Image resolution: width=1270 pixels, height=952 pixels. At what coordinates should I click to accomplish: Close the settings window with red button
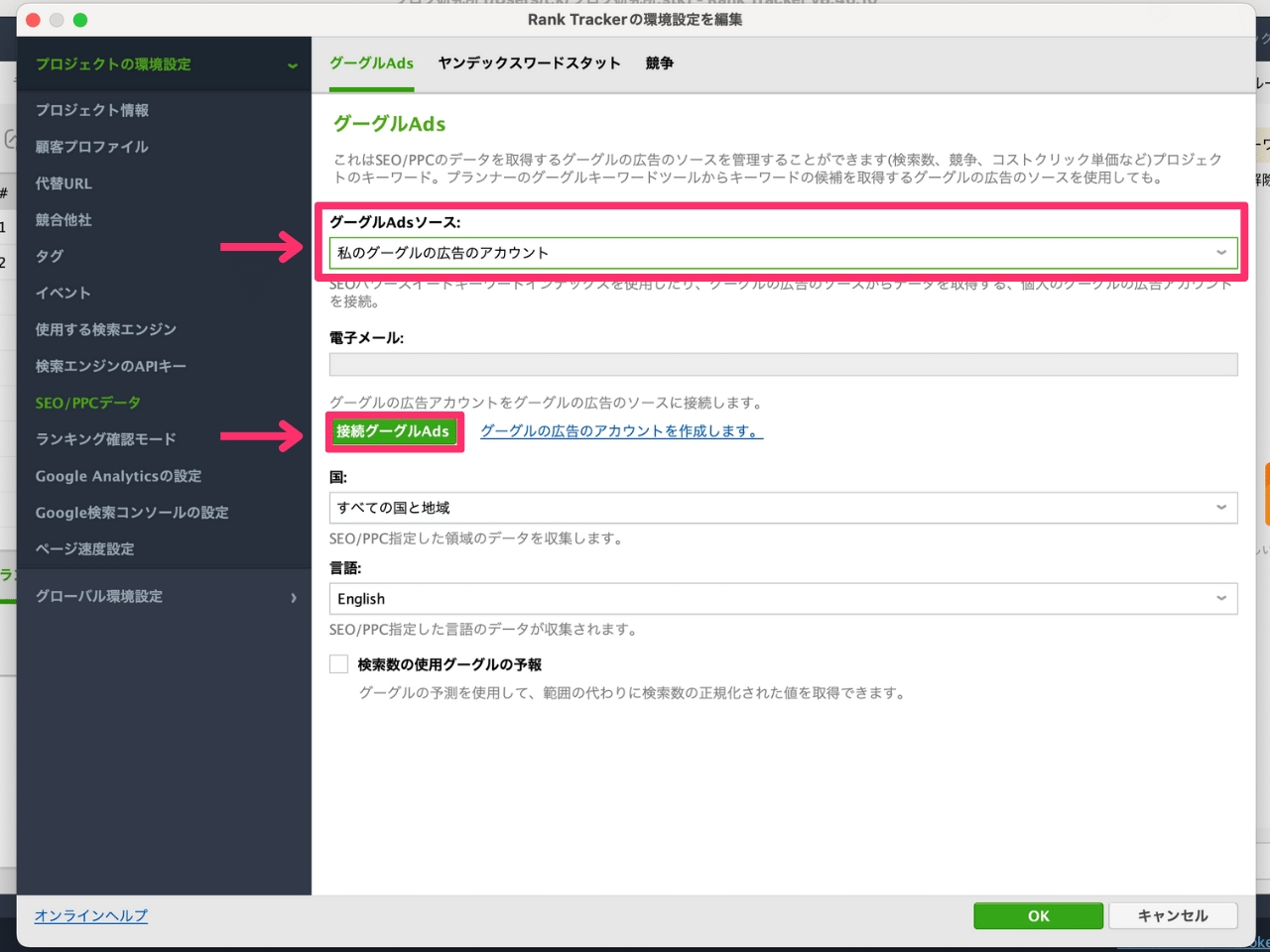pos(33,20)
